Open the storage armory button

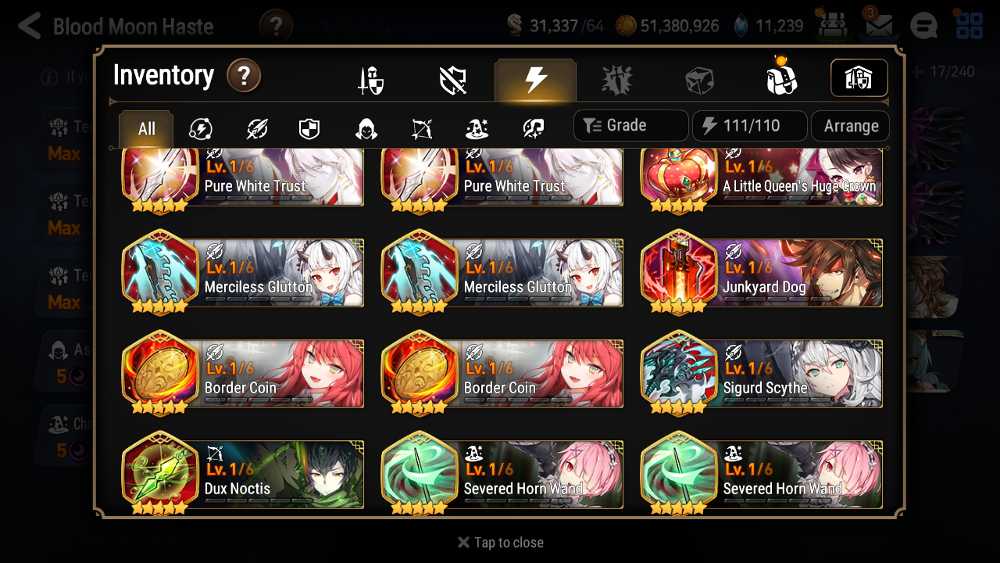pyautogui.click(x=858, y=78)
